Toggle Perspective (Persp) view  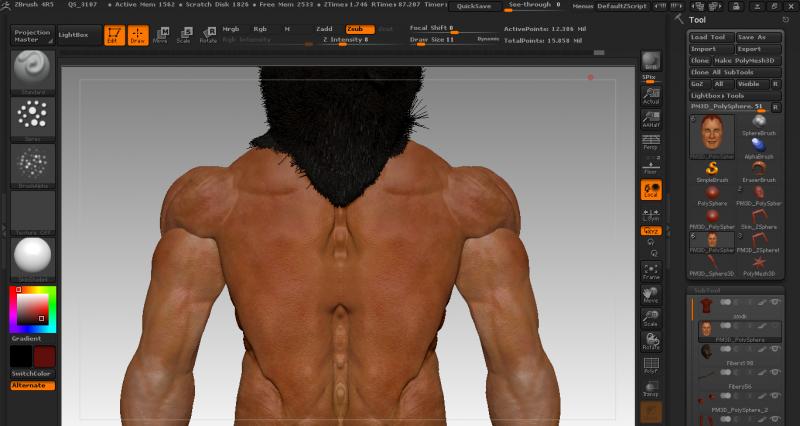pyautogui.click(x=651, y=142)
